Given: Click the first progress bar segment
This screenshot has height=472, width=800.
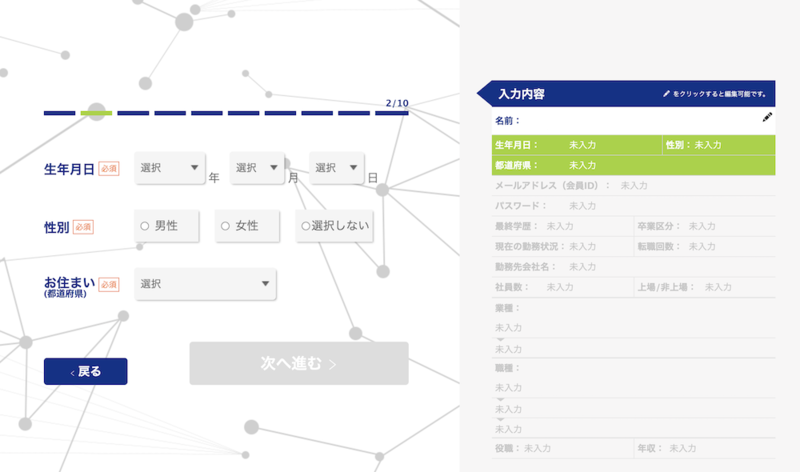Looking at the screenshot, I should point(59,113).
